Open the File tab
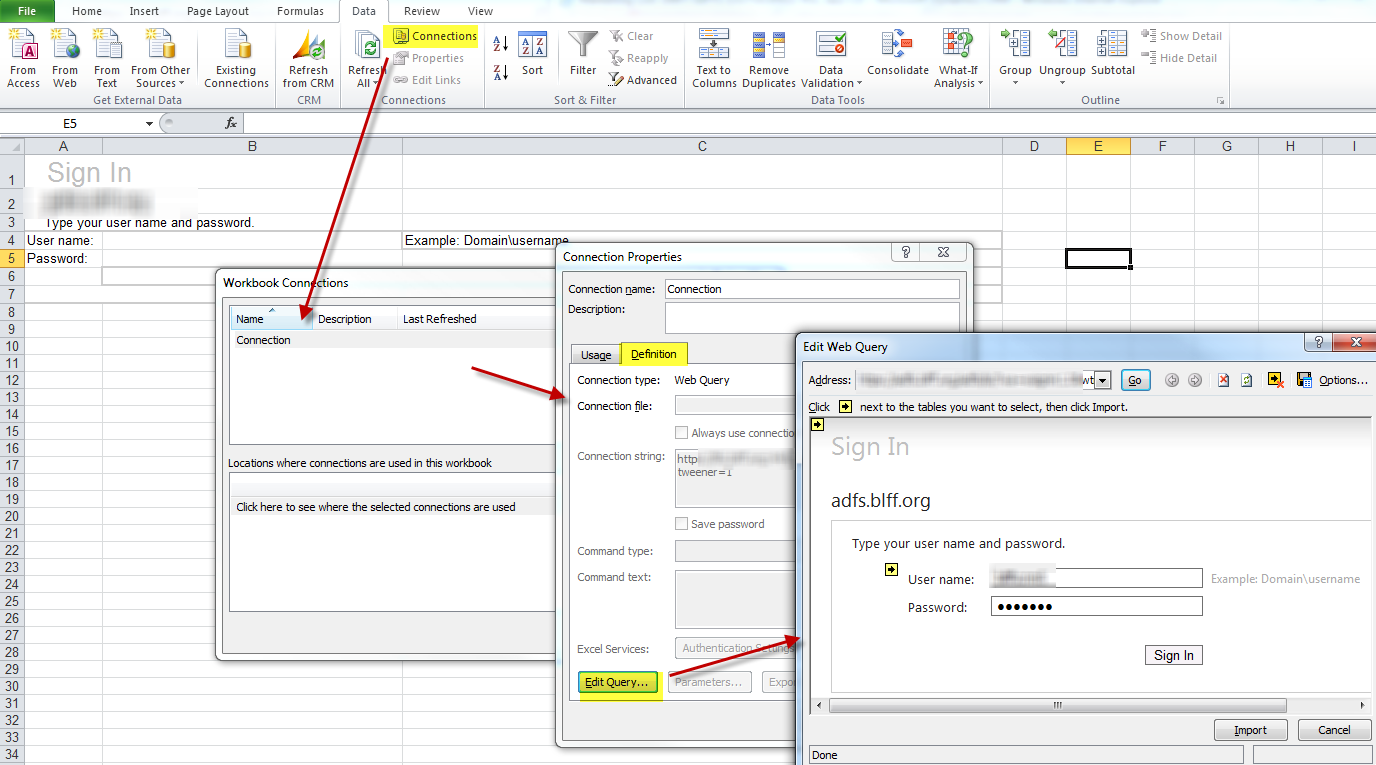Image resolution: width=1376 pixels, height=765 pixels. (28, 11)
